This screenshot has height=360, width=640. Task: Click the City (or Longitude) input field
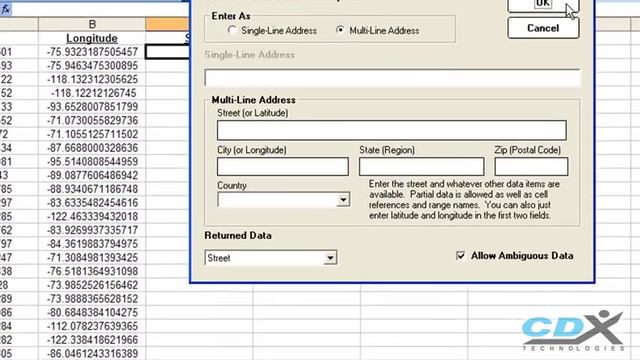(x=283, y=167)
